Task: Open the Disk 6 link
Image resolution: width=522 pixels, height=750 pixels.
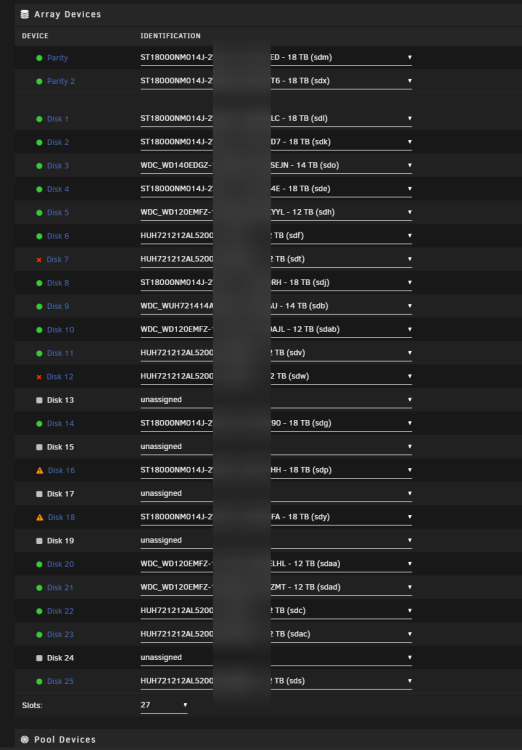Action: [x=58, y=236]
